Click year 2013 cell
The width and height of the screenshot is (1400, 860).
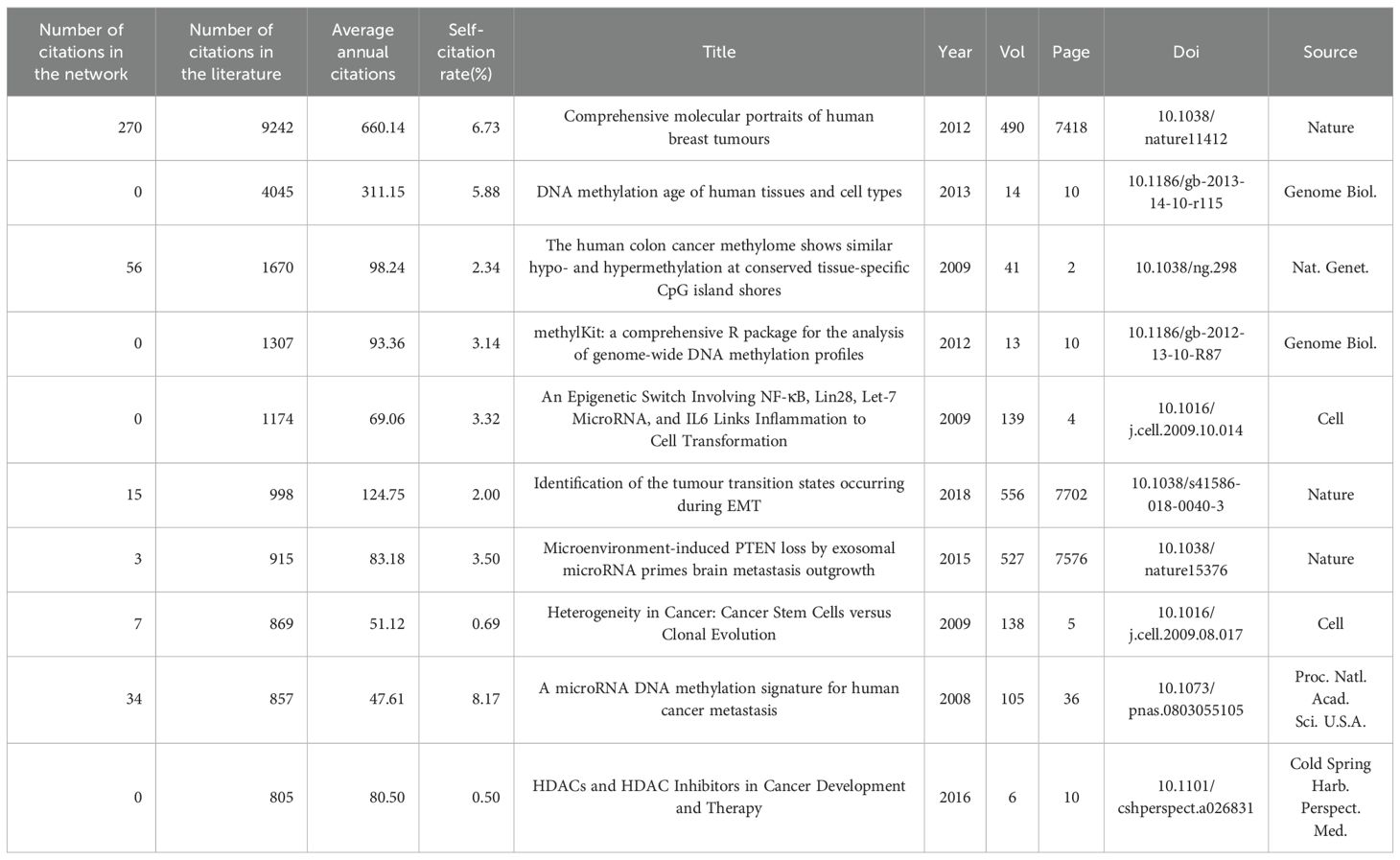tap(955, 192)
